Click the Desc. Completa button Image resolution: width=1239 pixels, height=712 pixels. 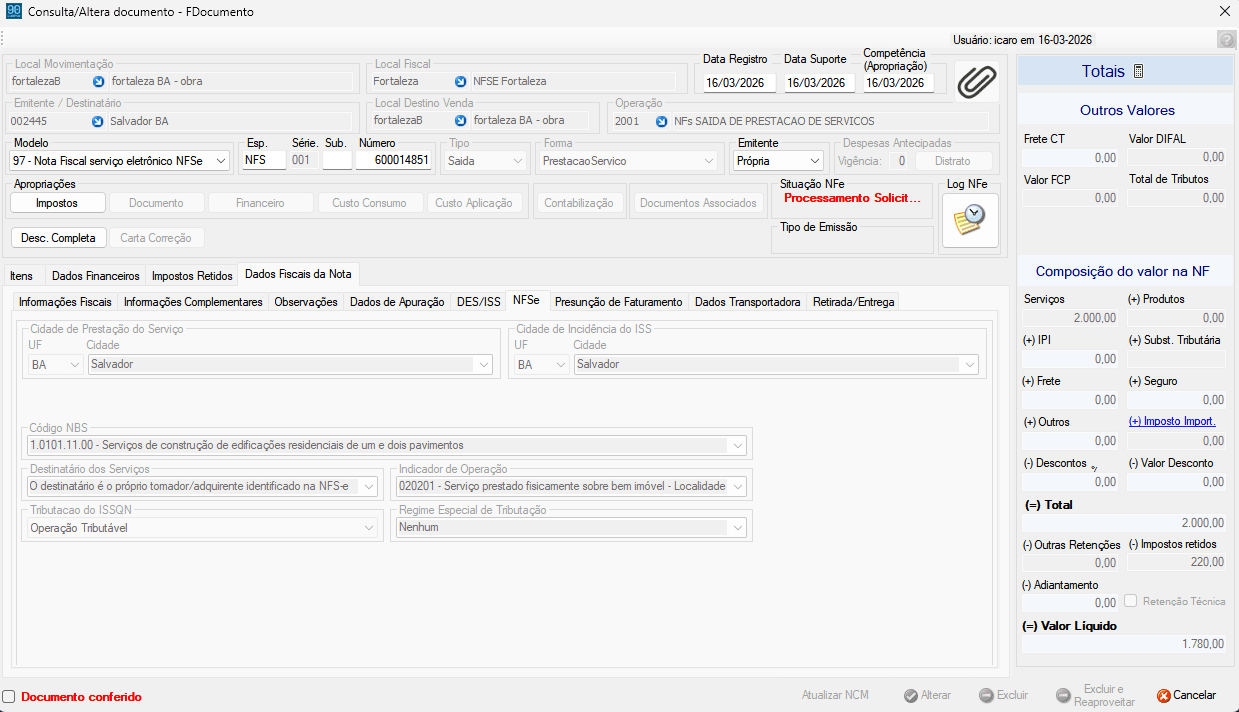58,238
